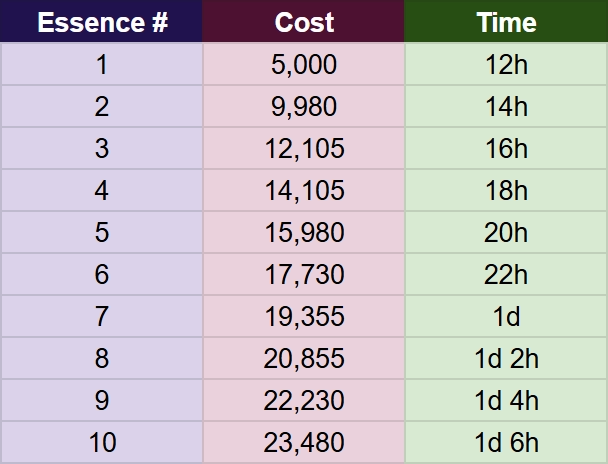
Task: Select Essence number 10 cell
Action: click(x=102, y=442)
